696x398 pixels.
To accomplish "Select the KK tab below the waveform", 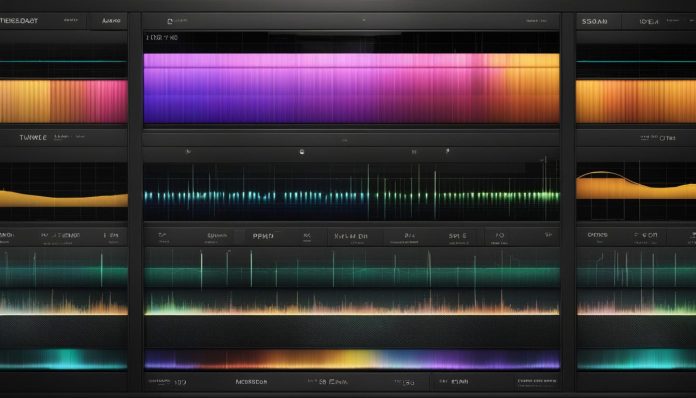I will pos(307,236).
